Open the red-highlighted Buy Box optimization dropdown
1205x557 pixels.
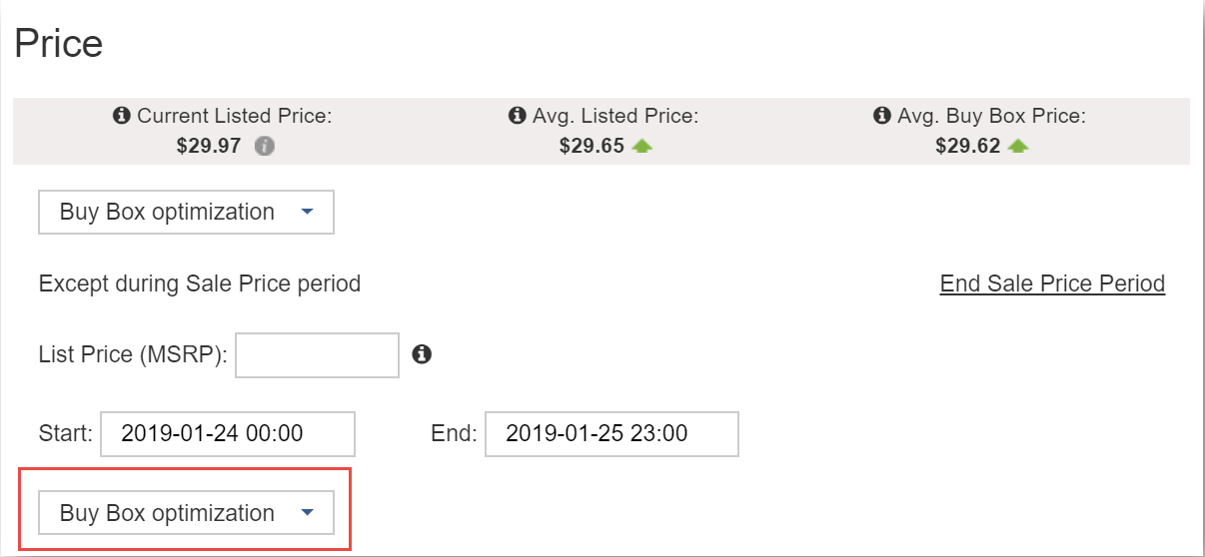[x=186, y=513]
